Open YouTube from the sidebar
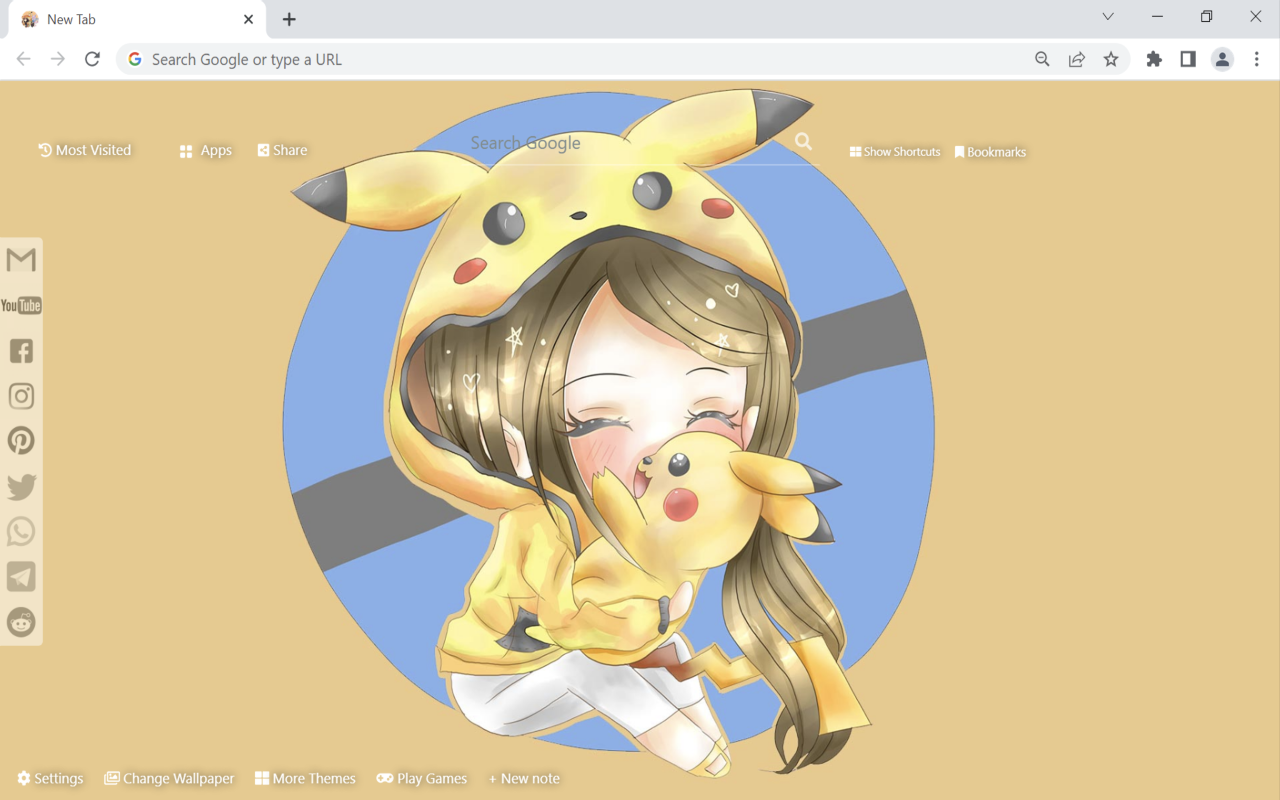The height and width of the screenshot is (800, 1280). click(x=21, y=305)
